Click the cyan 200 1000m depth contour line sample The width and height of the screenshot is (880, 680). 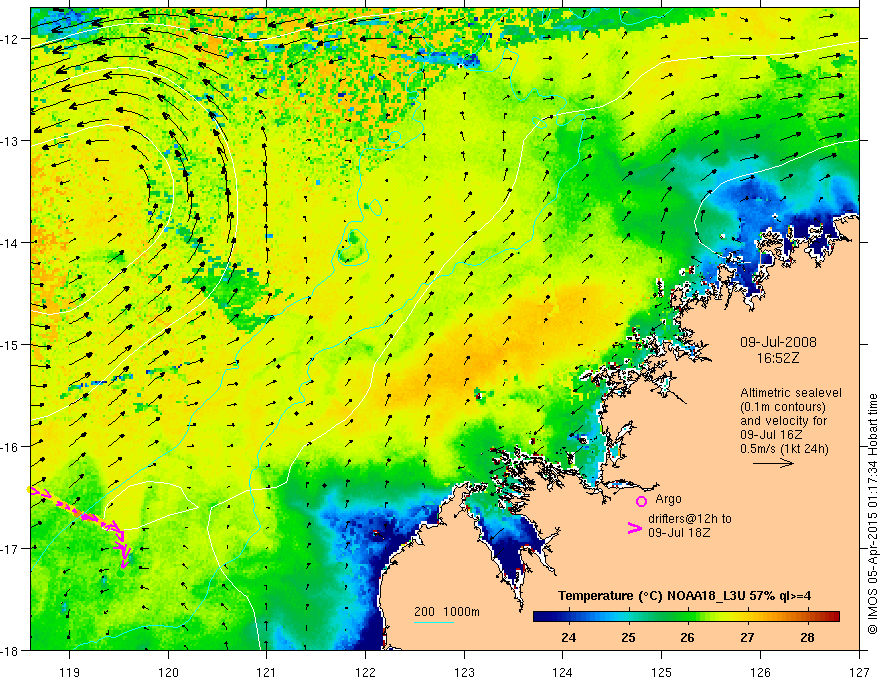click(x=434, y=622)
